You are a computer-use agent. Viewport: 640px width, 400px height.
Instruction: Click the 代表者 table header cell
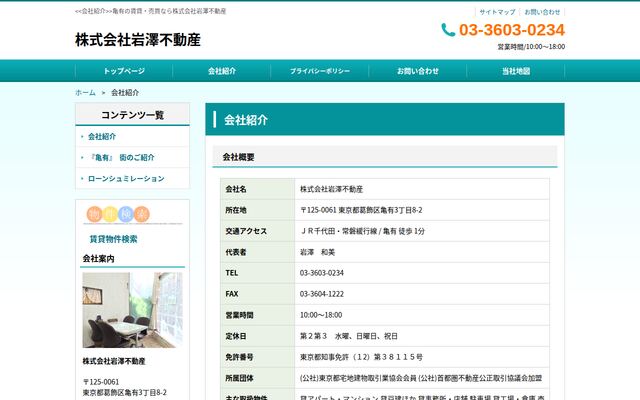(x=258, y=252)
